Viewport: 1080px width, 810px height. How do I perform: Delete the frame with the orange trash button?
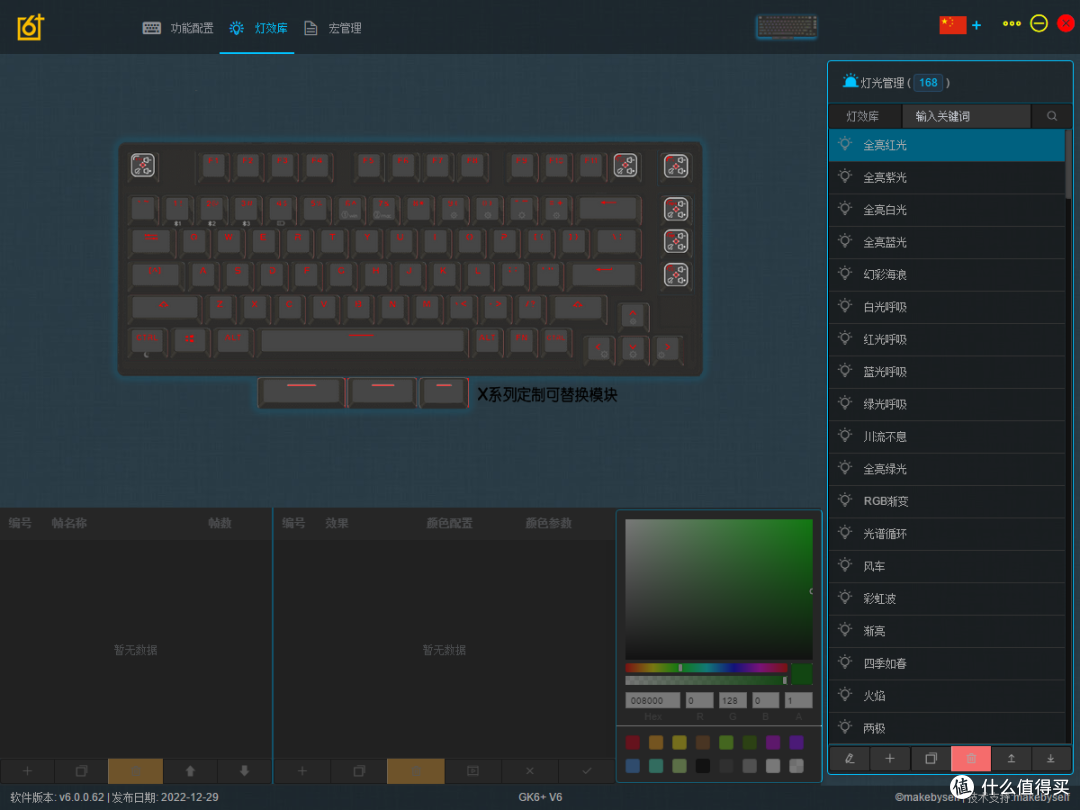(136, 771)
